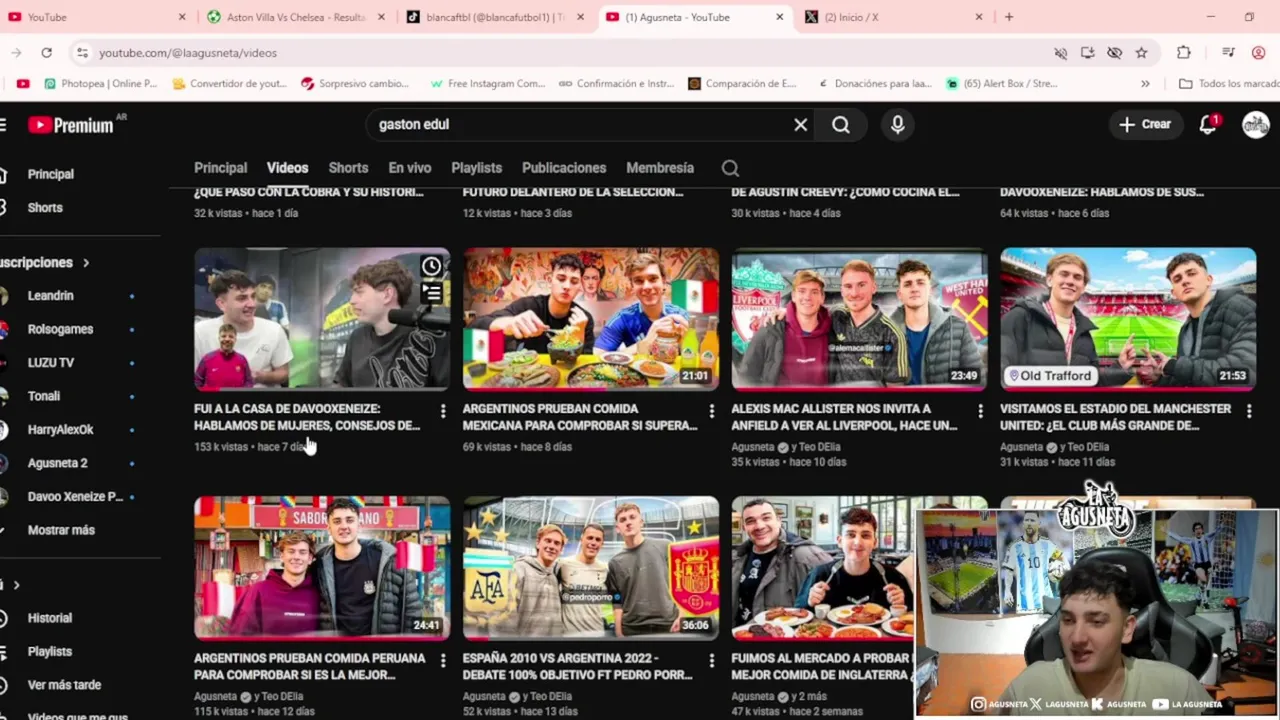Click the Crear button

click(1145, 125)
